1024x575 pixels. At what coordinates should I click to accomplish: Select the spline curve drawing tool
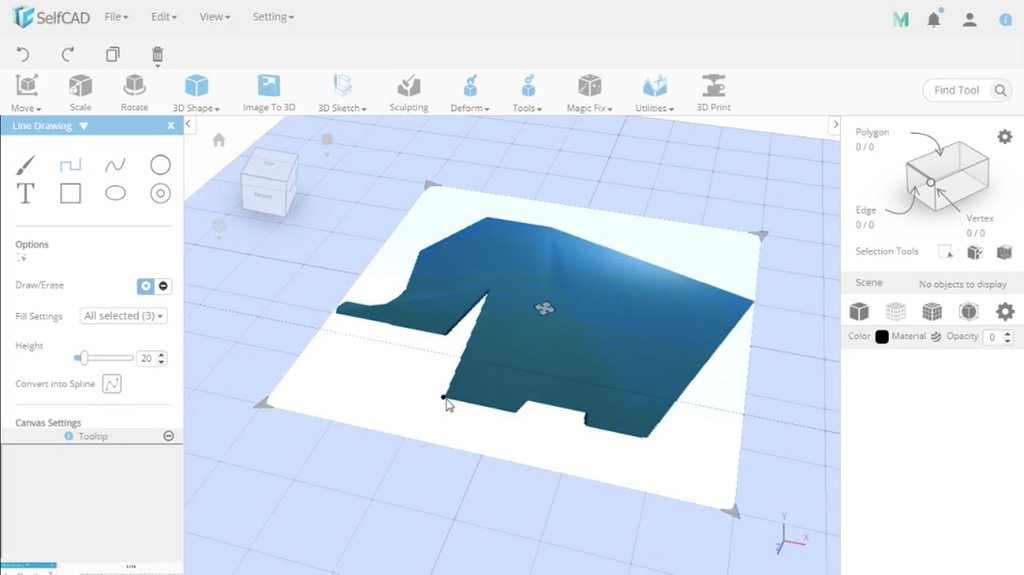115,165
